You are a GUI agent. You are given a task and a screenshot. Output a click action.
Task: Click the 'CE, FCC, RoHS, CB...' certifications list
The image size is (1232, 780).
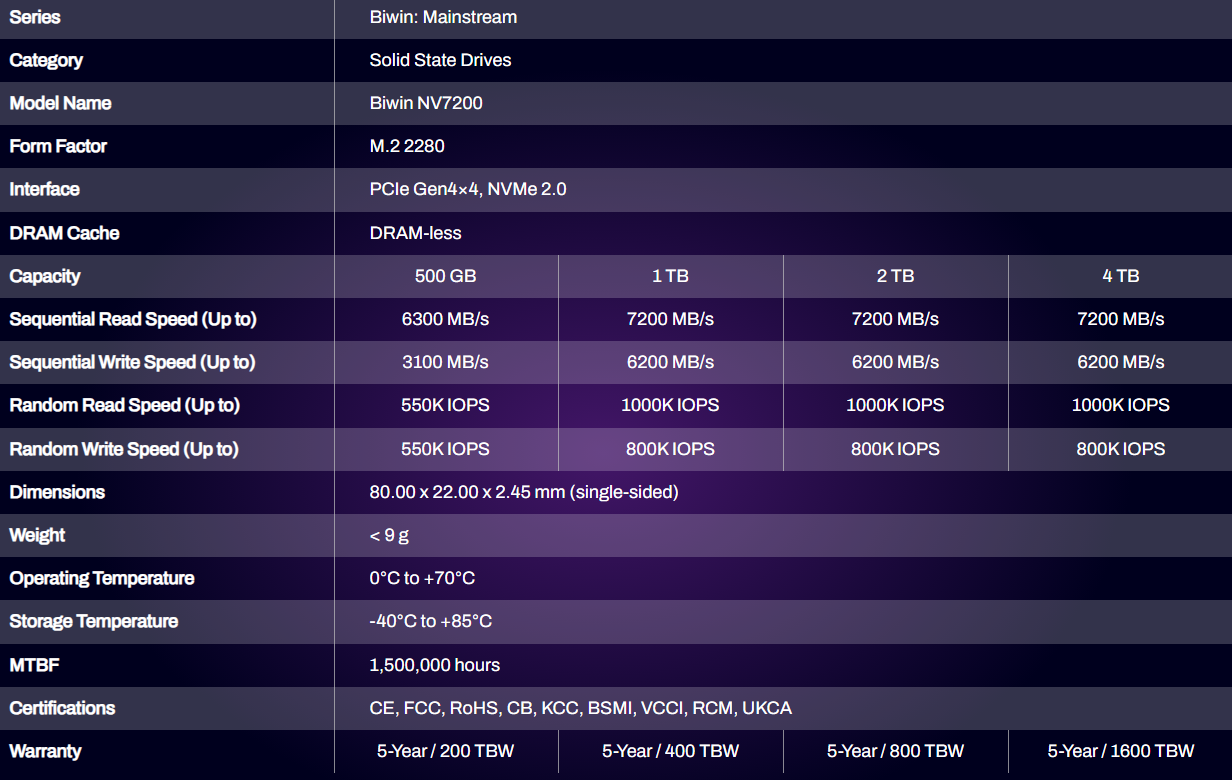pyautogui.click(x=581, y=708)
